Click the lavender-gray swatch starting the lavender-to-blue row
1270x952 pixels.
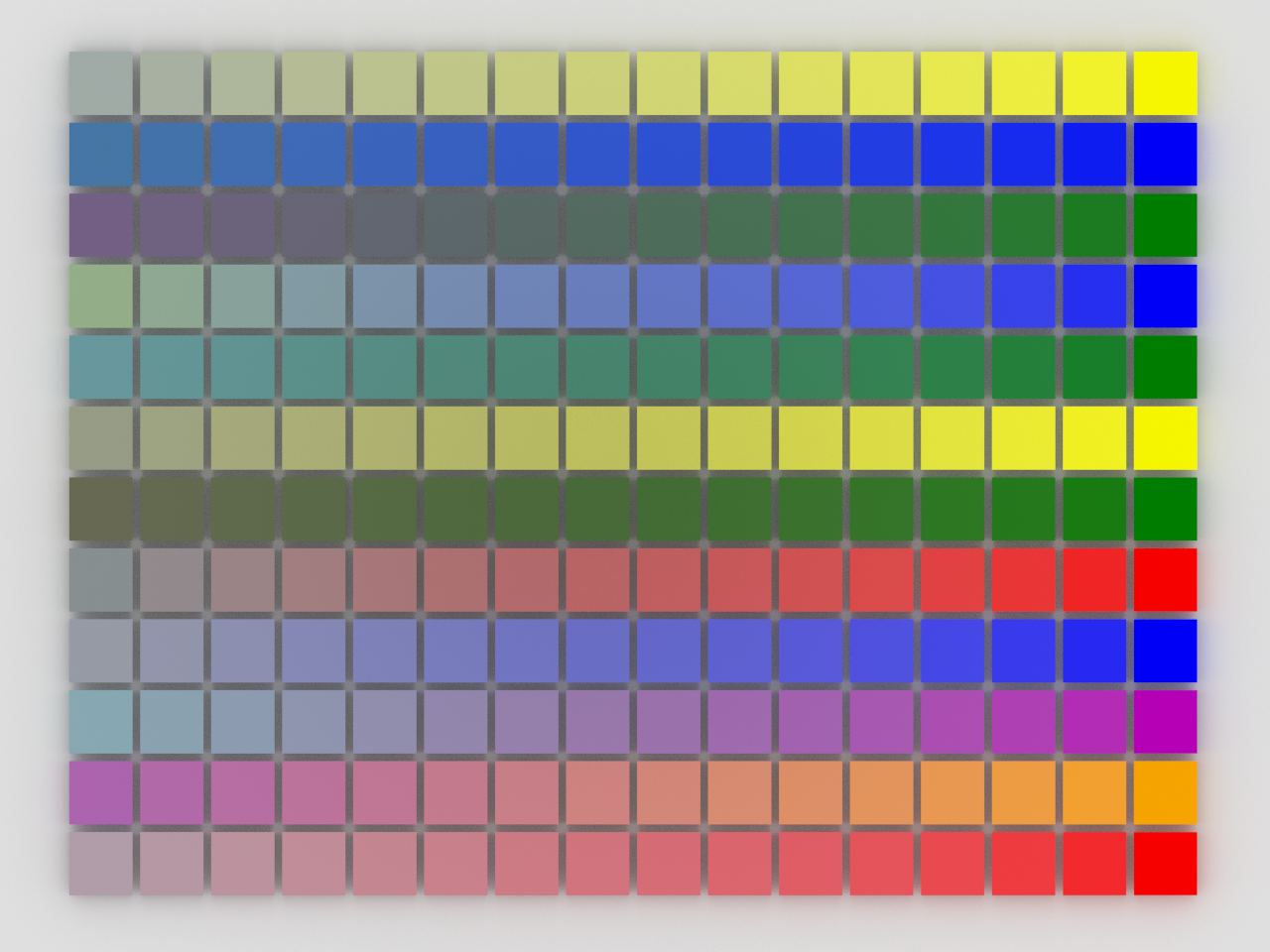pyautogui.click(x=100, y=651)
